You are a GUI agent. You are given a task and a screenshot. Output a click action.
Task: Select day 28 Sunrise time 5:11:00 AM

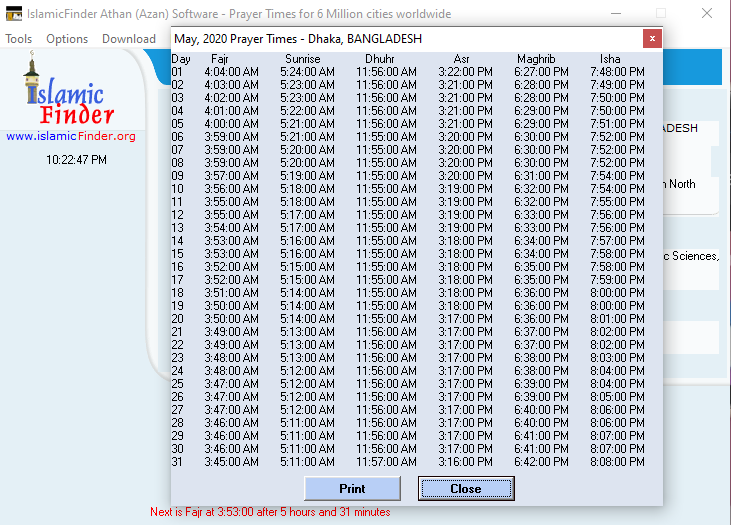coord(307,423)
